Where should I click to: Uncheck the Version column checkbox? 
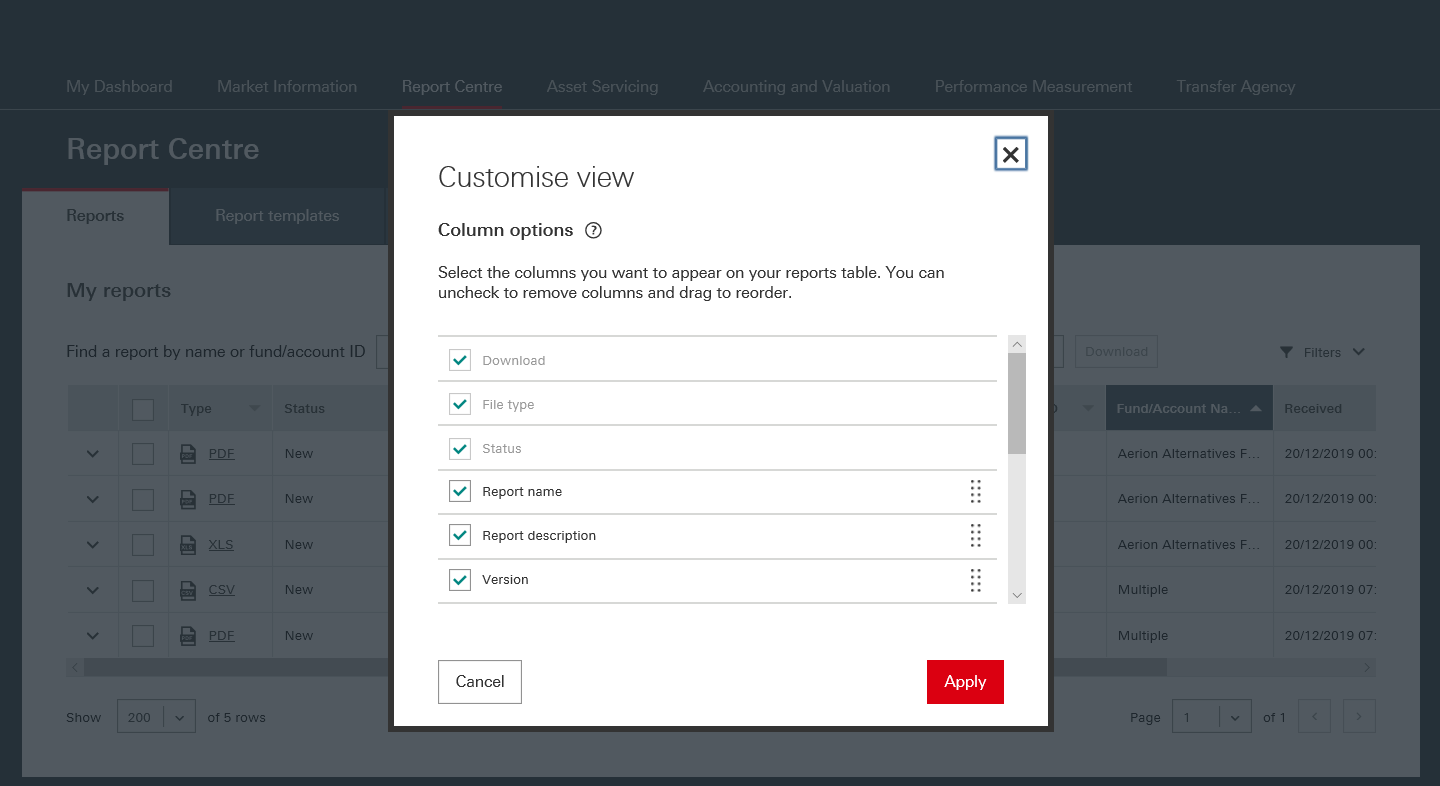[x=460, y=580]
